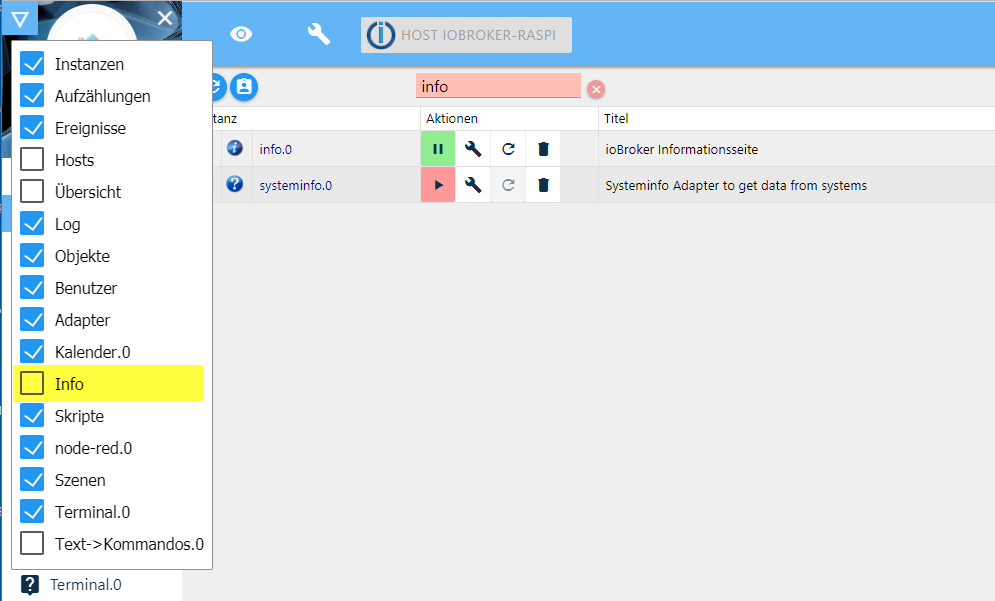Enable the Info menu checkbox

click(x=33, y=384)
